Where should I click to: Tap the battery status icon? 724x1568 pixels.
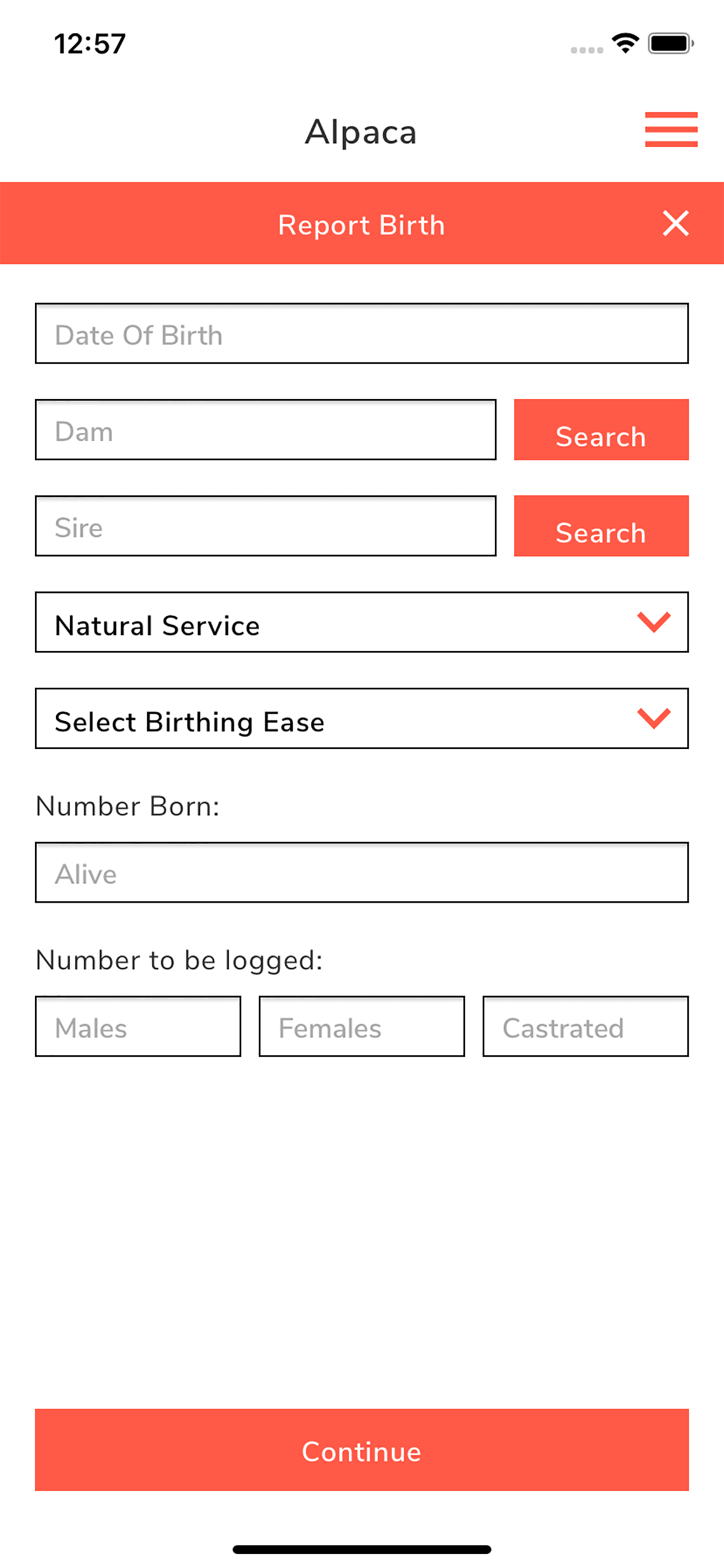pos(670,43)
